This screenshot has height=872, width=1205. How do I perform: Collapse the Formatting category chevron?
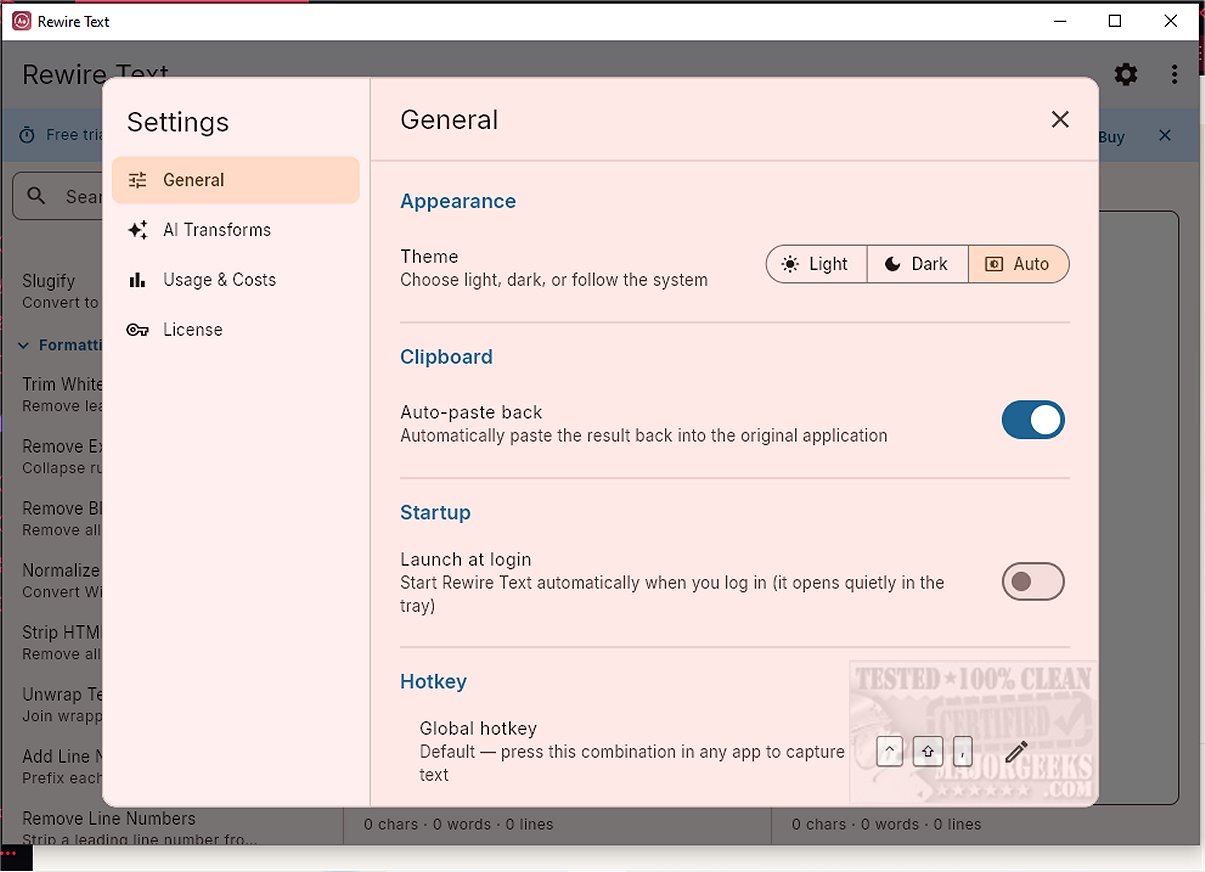(x=23, y=345)
